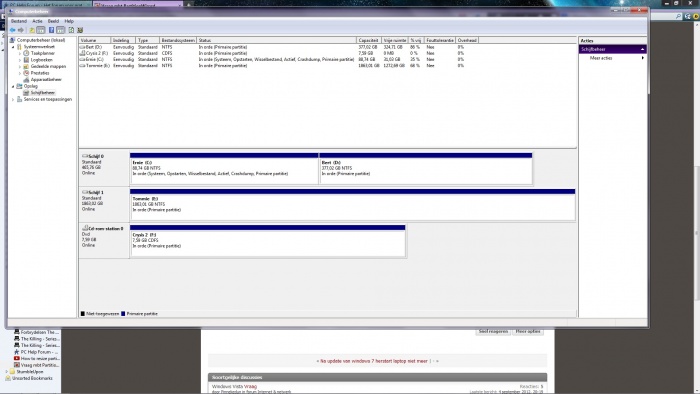Click the rightmost Settings icon in toolbar
The image size is (700, 394).
click(x=80, y=30)
